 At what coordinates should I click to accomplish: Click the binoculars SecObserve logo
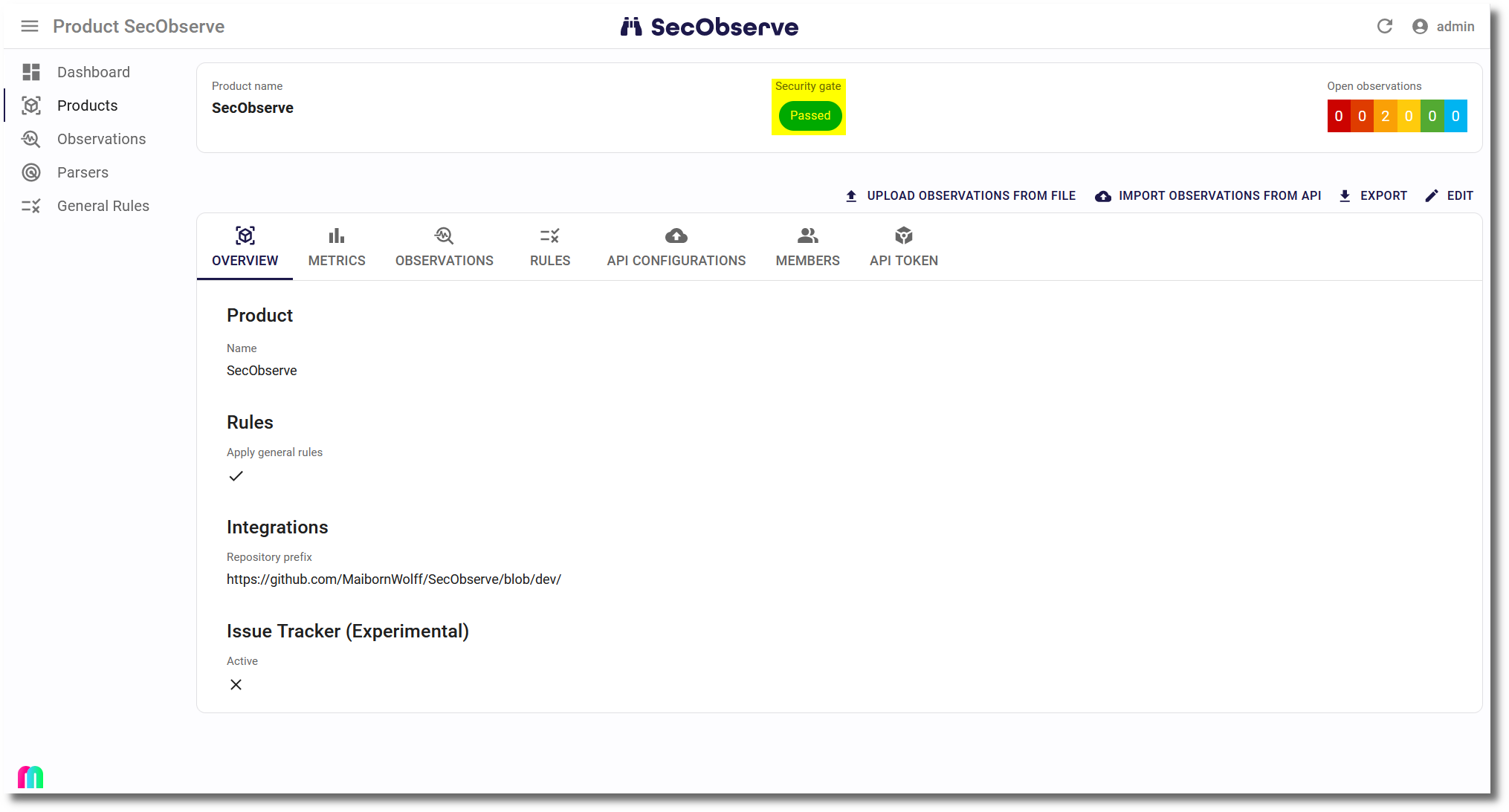[x=631, y=27]
